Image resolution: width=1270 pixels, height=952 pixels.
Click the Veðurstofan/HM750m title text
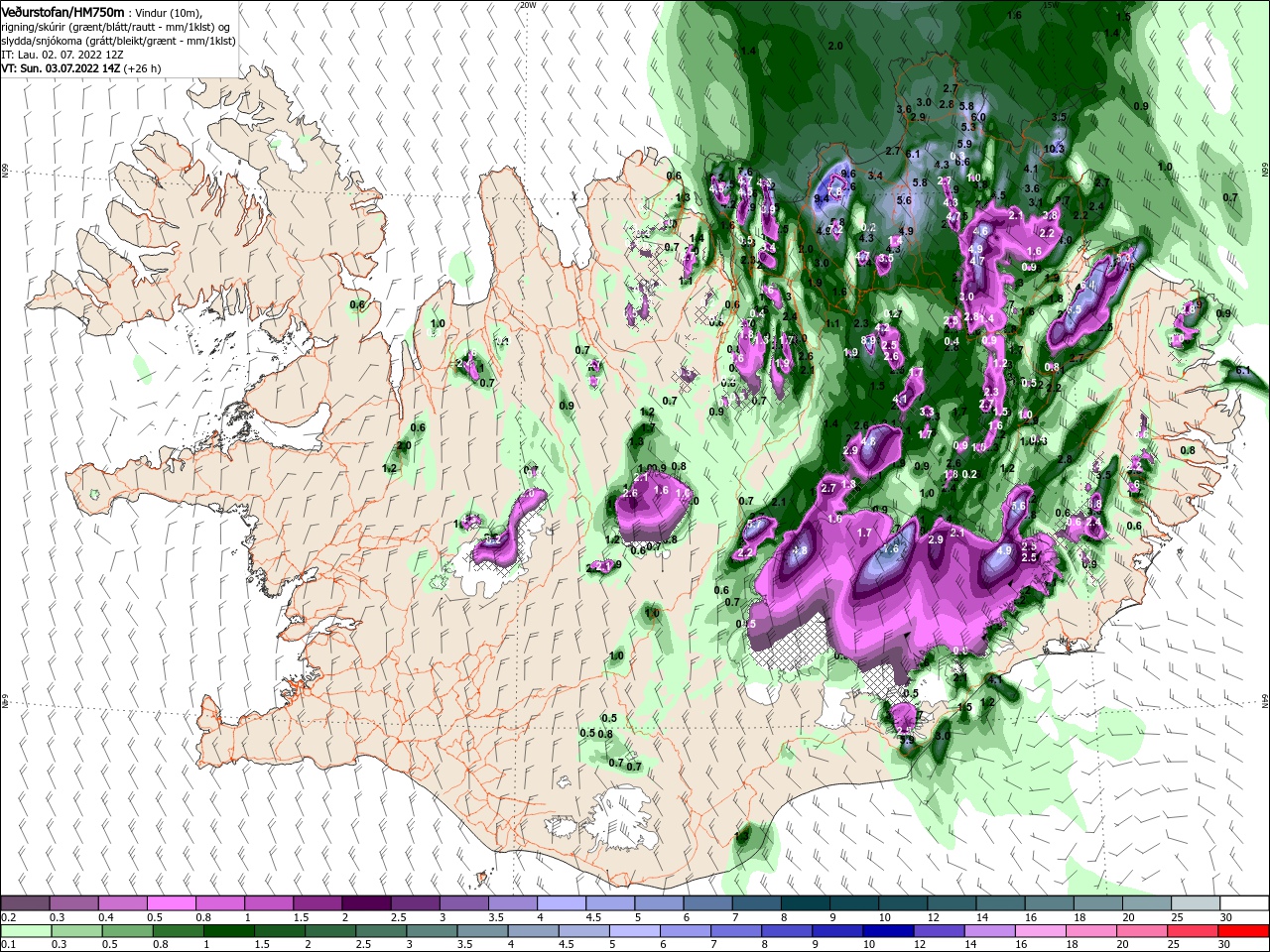63,11
